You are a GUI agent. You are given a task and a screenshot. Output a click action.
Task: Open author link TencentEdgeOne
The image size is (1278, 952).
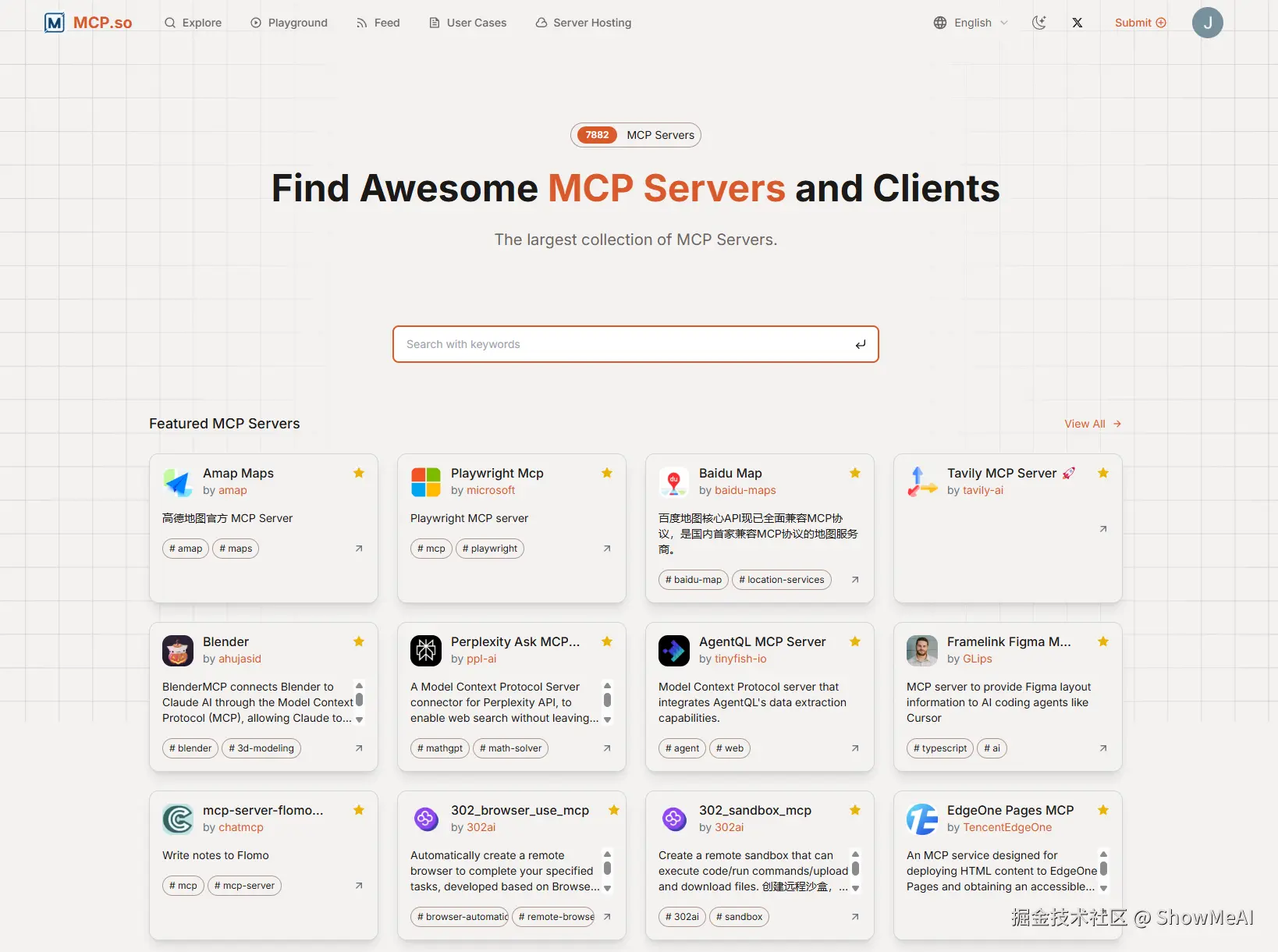pyautogui.click(x=1007, y=827)
